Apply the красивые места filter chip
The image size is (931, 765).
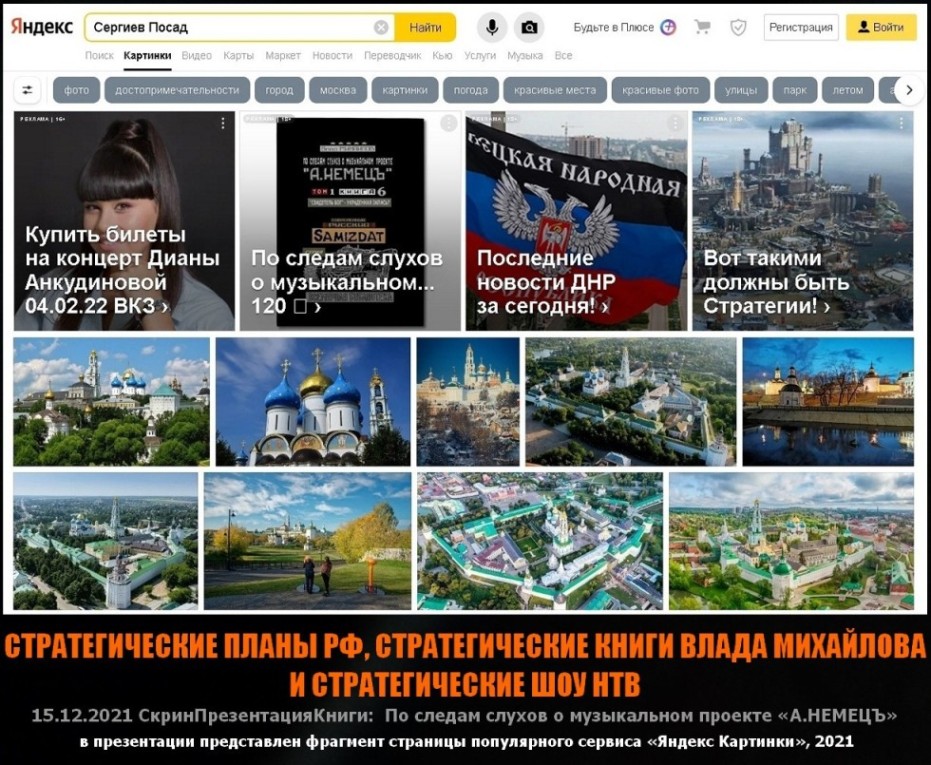[x=555, y=90]
